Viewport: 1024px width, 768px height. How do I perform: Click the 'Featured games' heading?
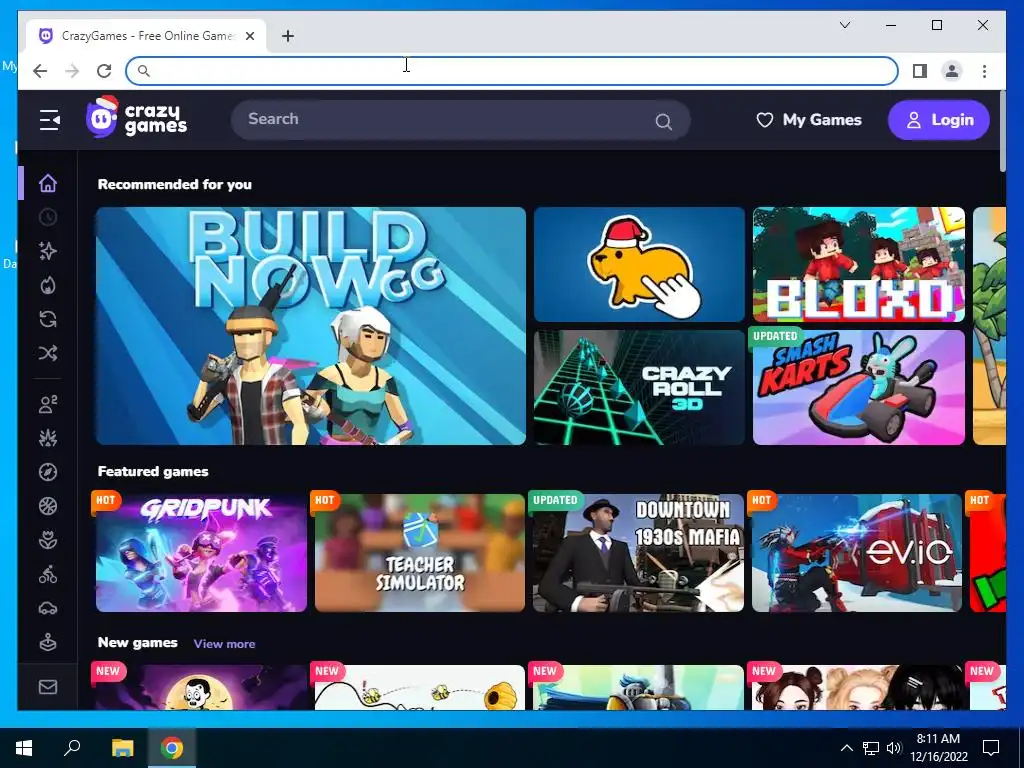click(153, 472)
